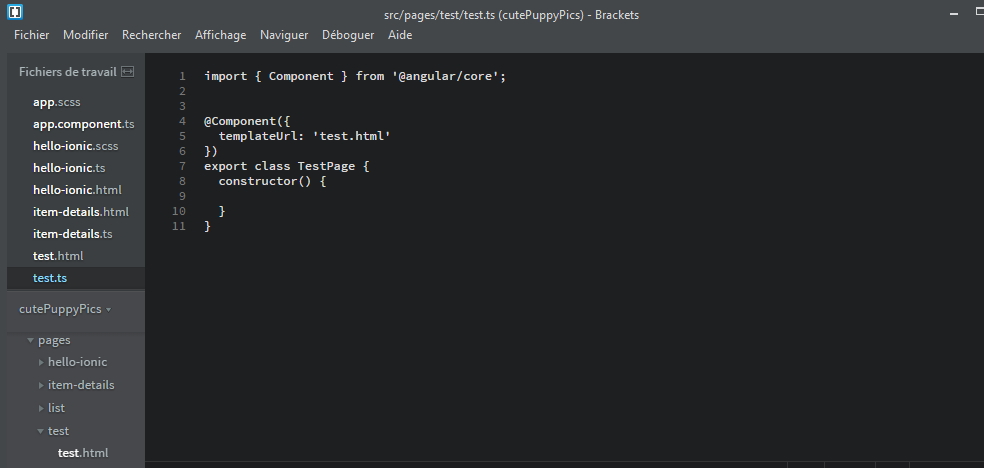Expand the hello-ionic folder
This screenshot has height=468, width=984.
tap(41, 363)
